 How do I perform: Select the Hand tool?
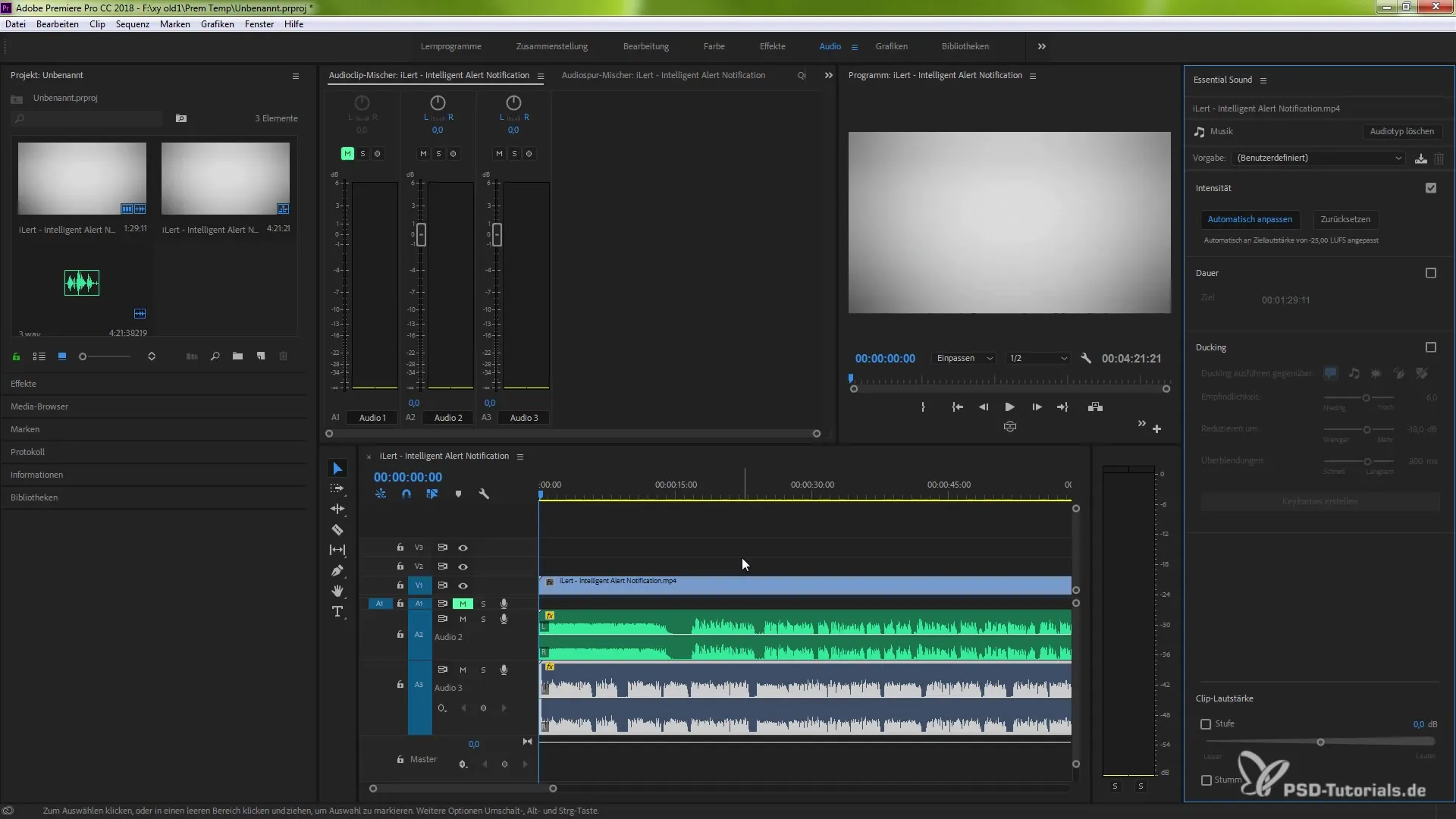pyautogui.click(x=337, y=591)
